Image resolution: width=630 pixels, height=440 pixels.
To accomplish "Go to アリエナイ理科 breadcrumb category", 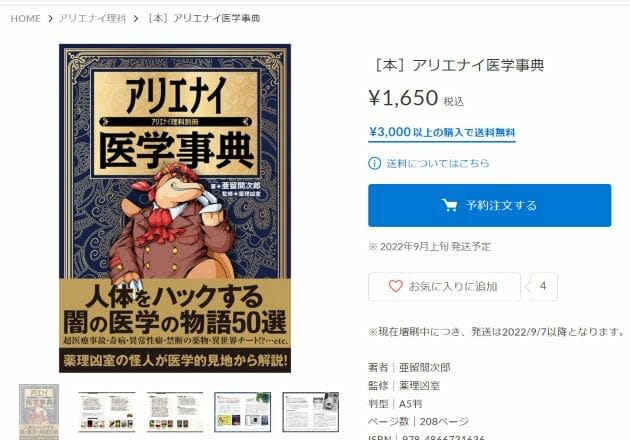I will pyautogui.click(x=92, y=18).
